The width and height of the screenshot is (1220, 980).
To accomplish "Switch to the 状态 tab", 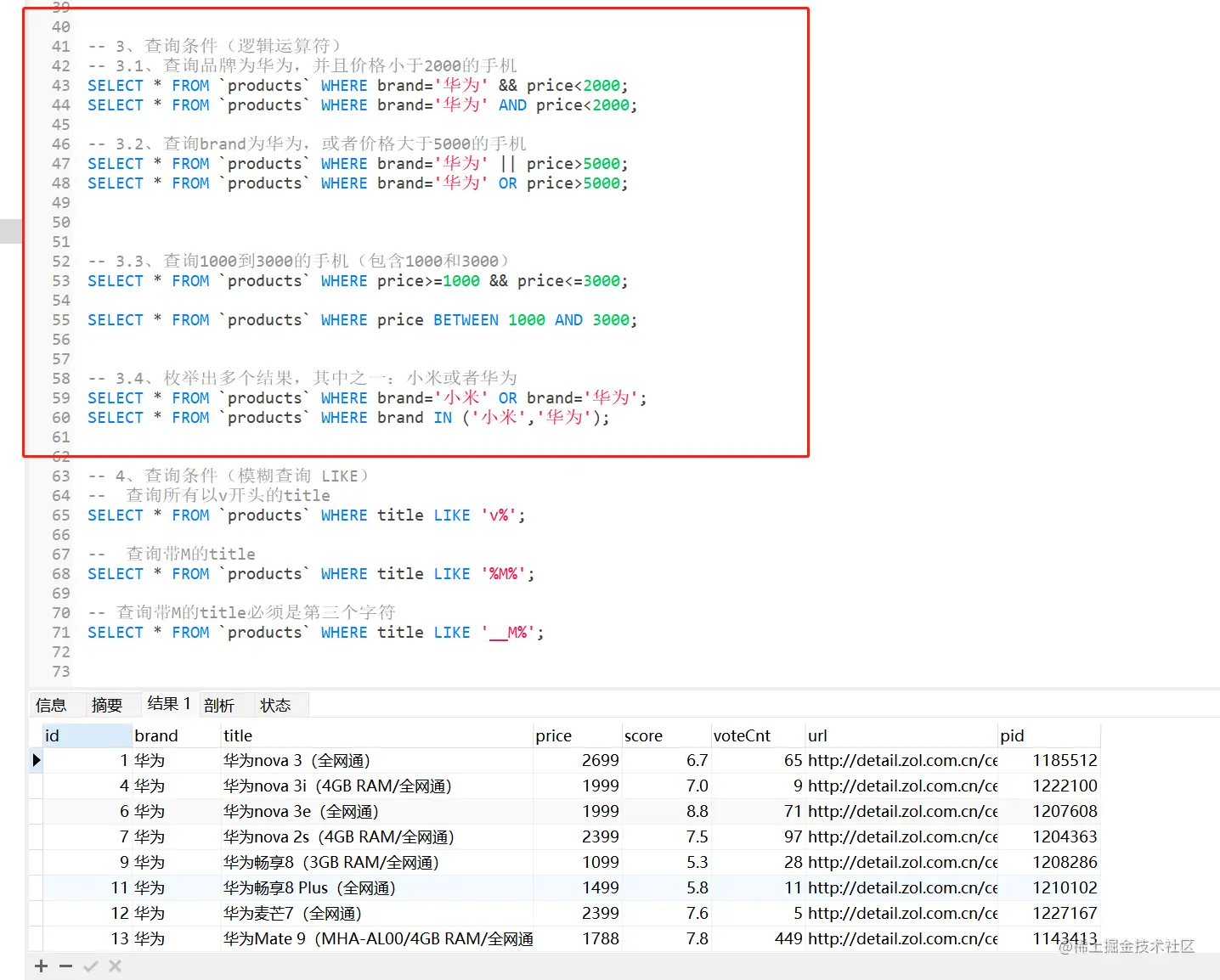I will (x=275, y=705).
